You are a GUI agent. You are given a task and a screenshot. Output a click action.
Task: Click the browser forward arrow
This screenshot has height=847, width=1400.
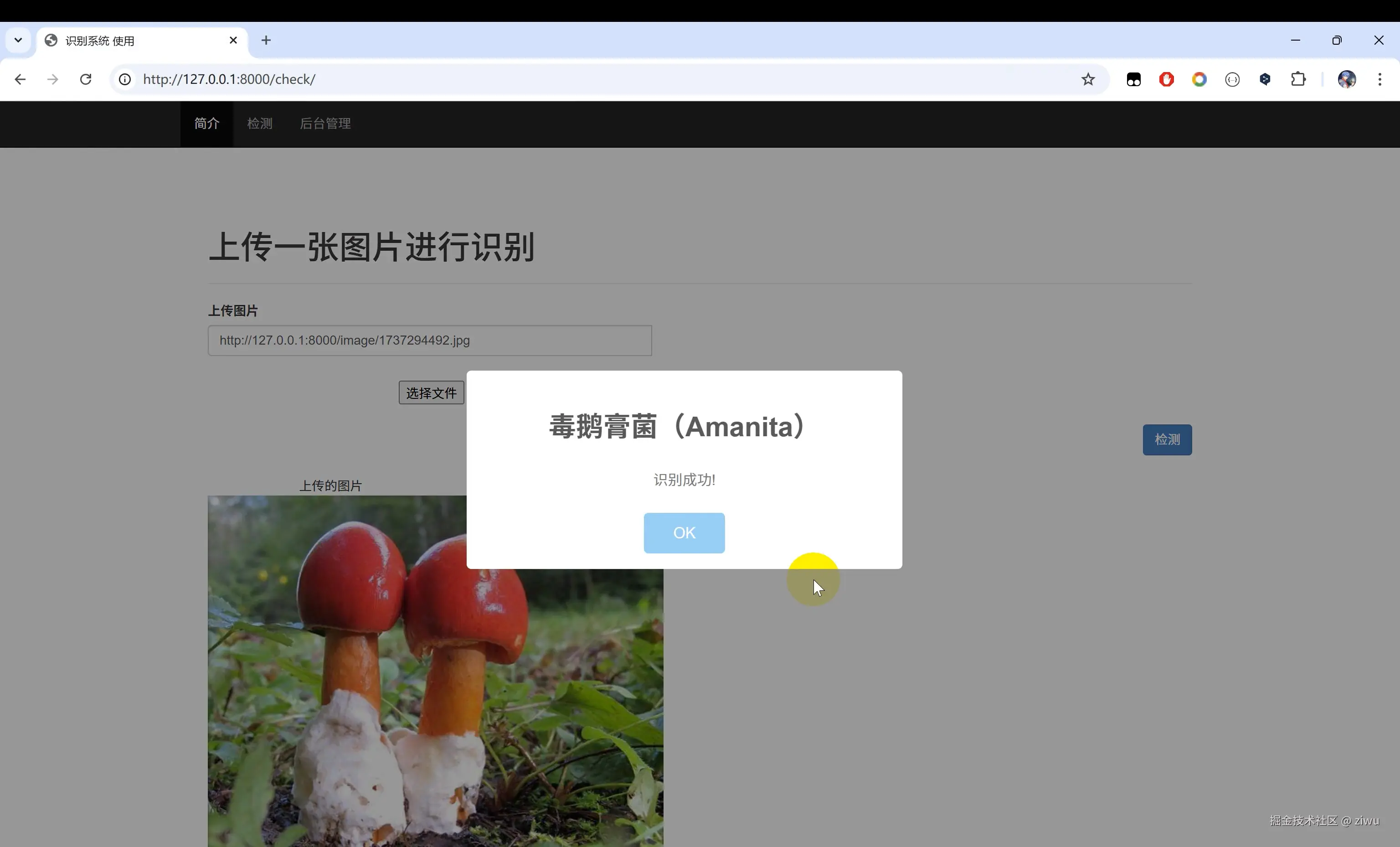coord(53,80)
